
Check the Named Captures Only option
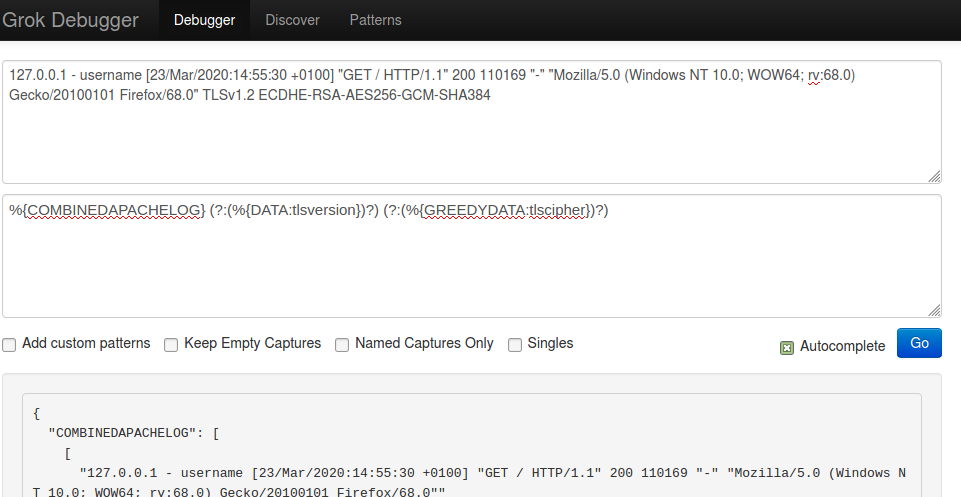[x=342, y=344]
